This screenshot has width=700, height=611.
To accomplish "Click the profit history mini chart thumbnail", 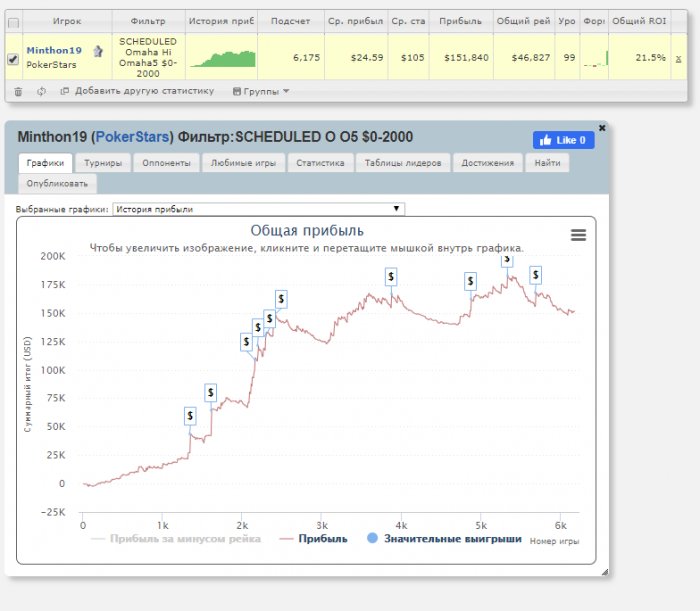I will (x=223, y=59).
